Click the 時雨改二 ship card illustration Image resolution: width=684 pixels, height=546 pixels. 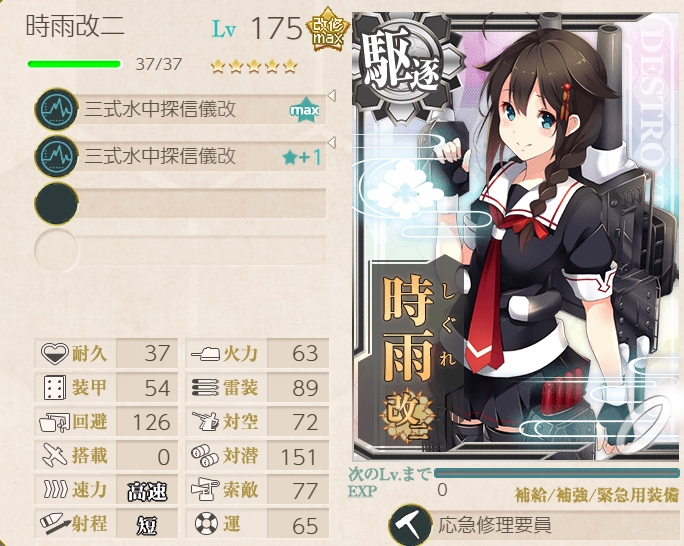[516, 237]
